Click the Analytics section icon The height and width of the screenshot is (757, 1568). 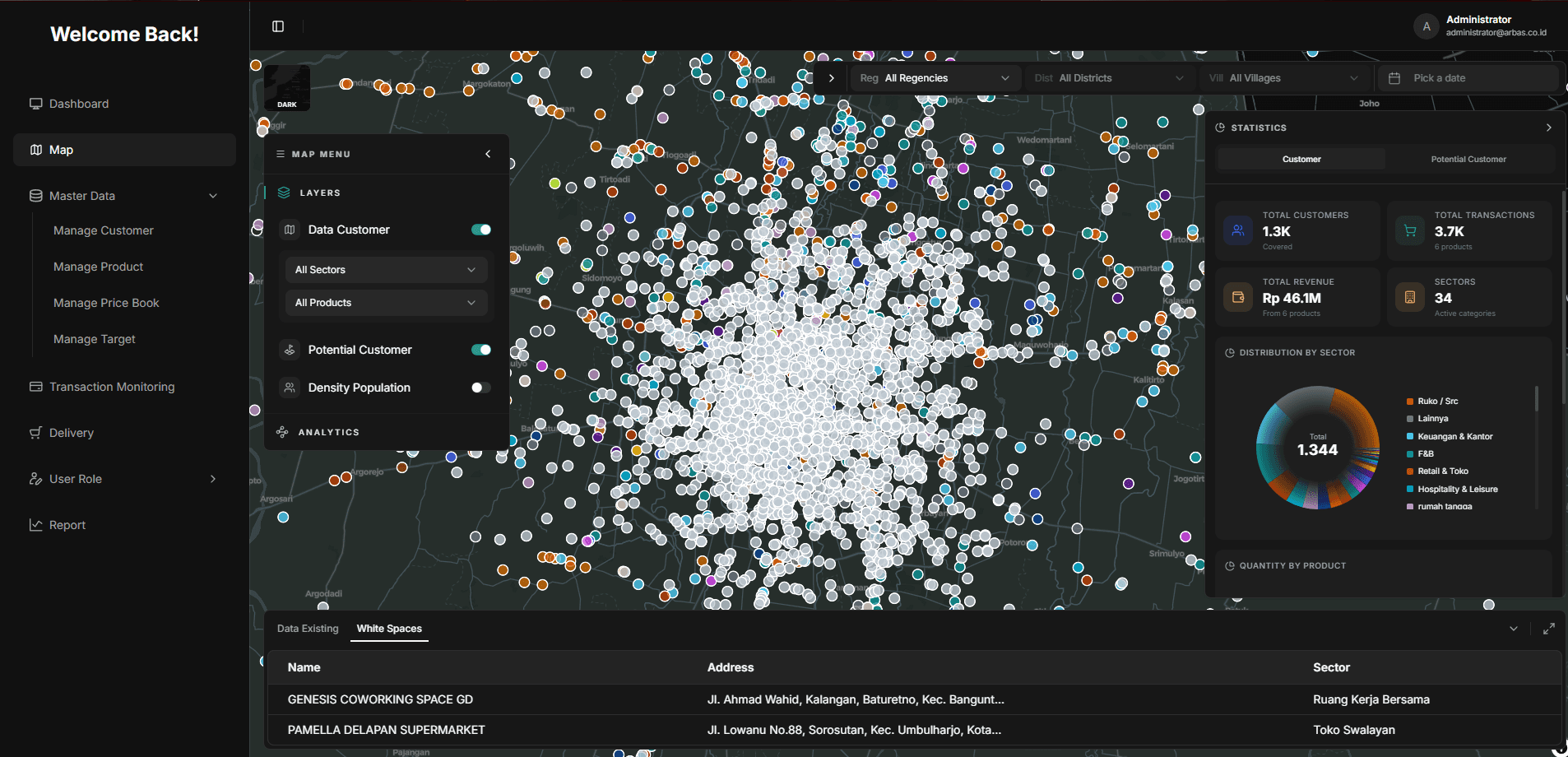(282, 432)
